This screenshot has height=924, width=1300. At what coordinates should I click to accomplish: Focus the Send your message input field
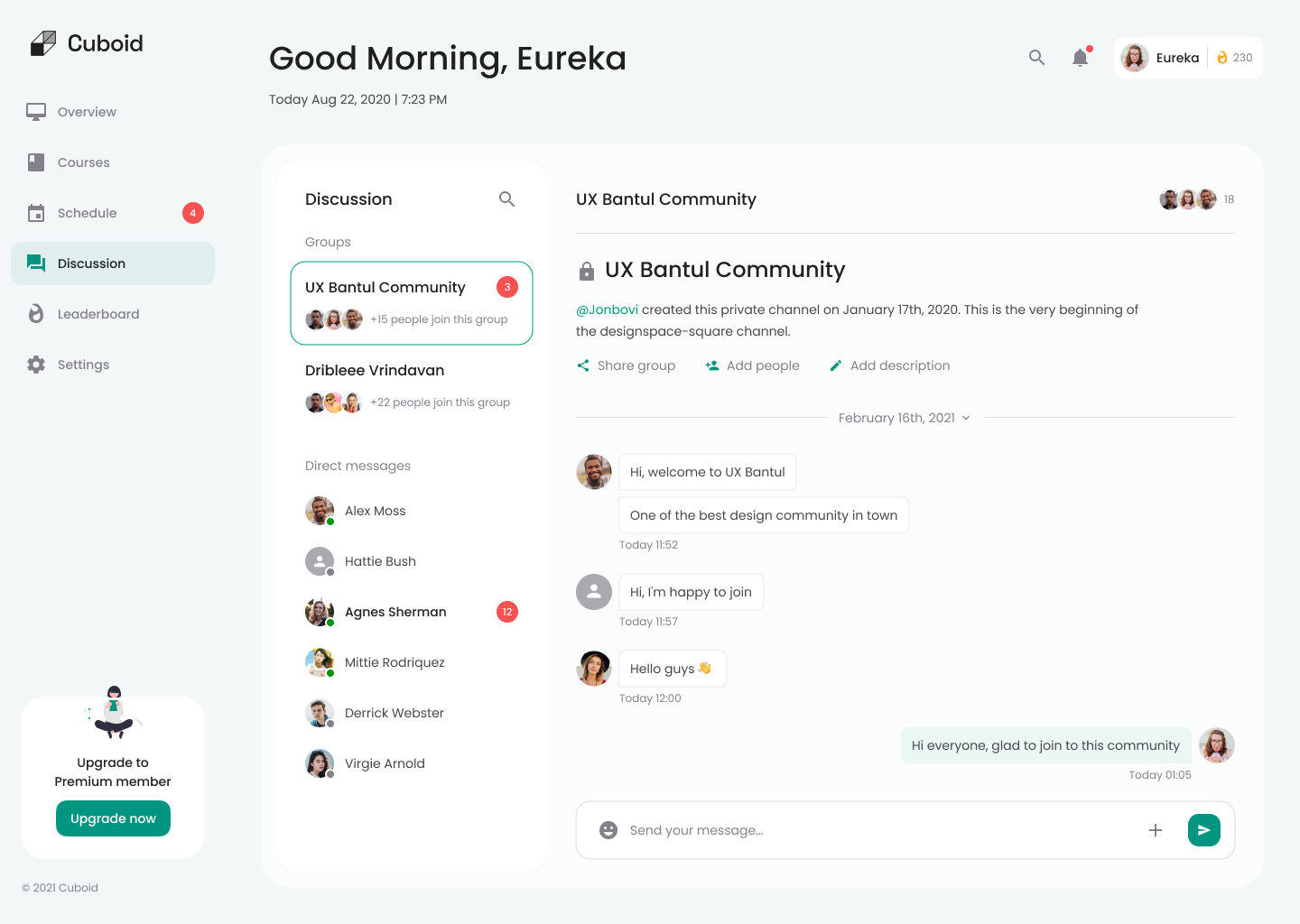[x=876, y=830]
